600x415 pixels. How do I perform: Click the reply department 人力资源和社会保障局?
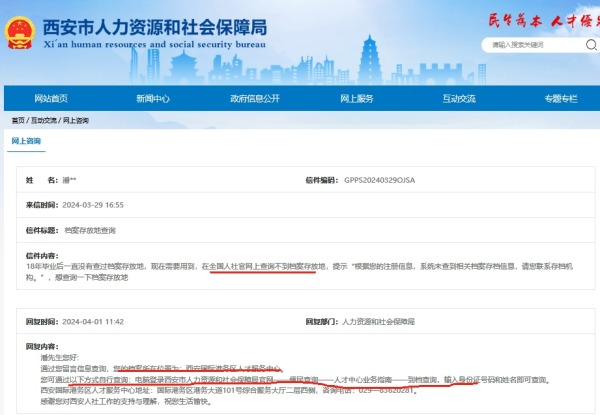pos(378,322)
